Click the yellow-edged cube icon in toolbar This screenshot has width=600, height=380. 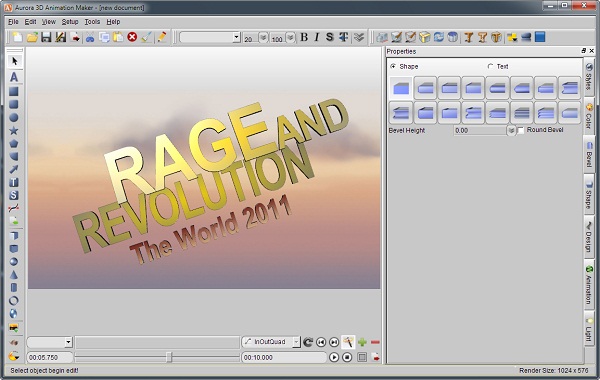point(424,37)
